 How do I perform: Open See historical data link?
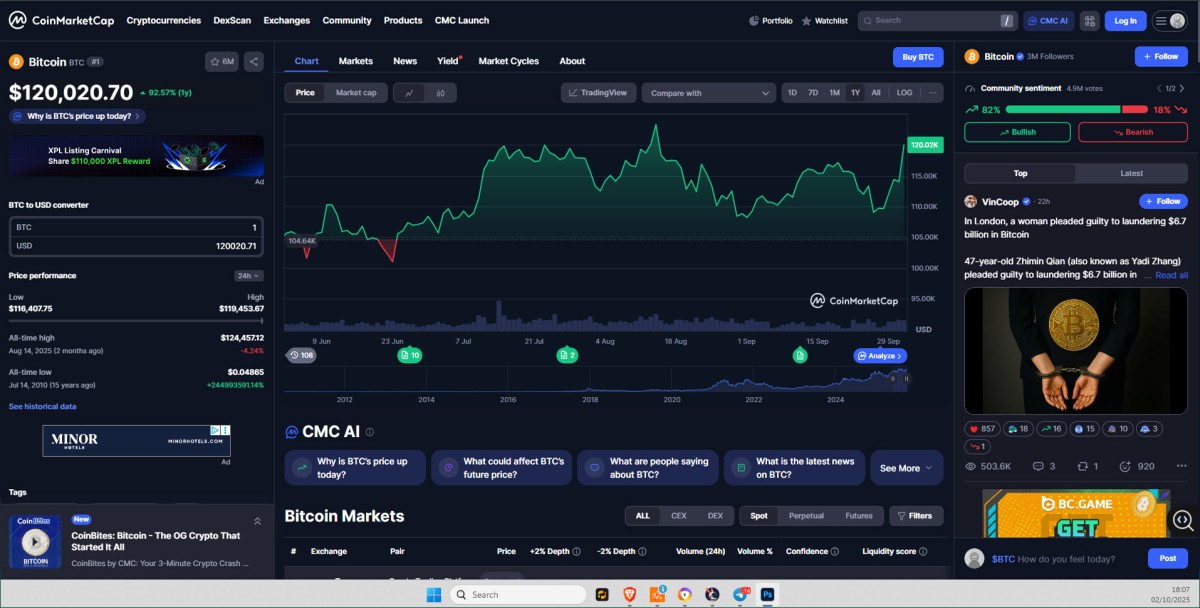click(42, 406)
